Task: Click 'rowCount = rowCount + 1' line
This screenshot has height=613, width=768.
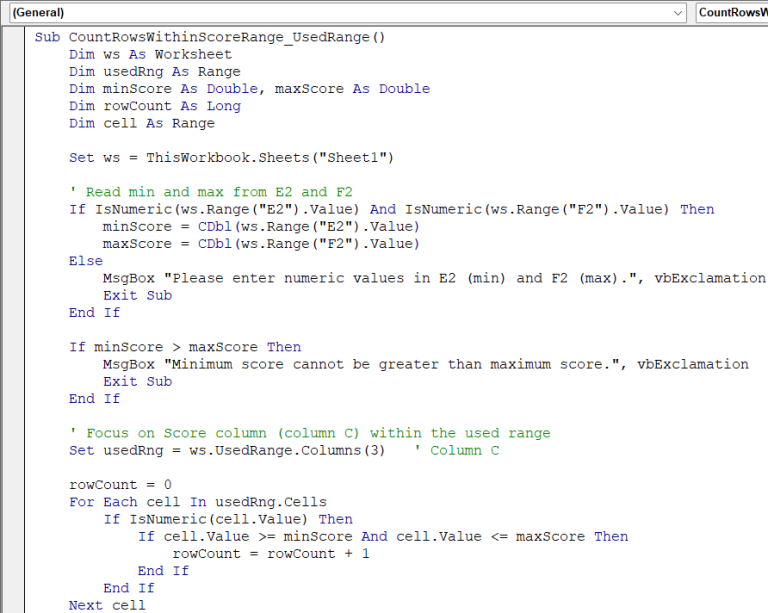Action: click(x=270, y=554)
